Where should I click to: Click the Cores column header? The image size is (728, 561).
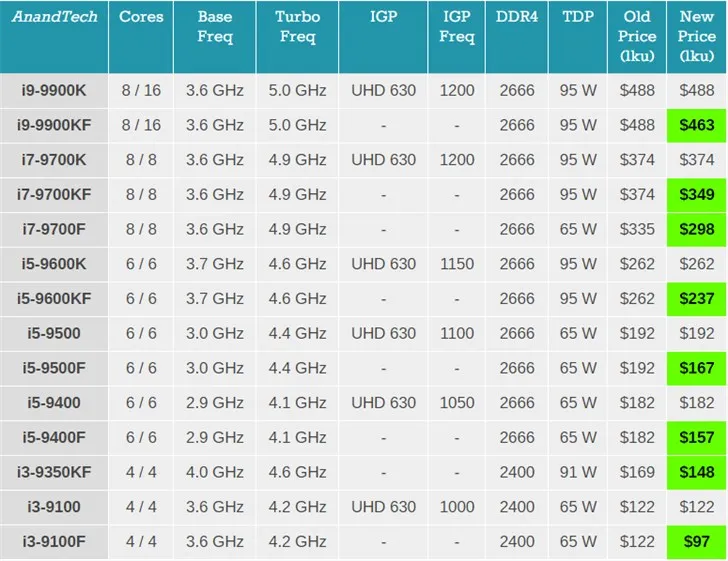click(141, 37)
